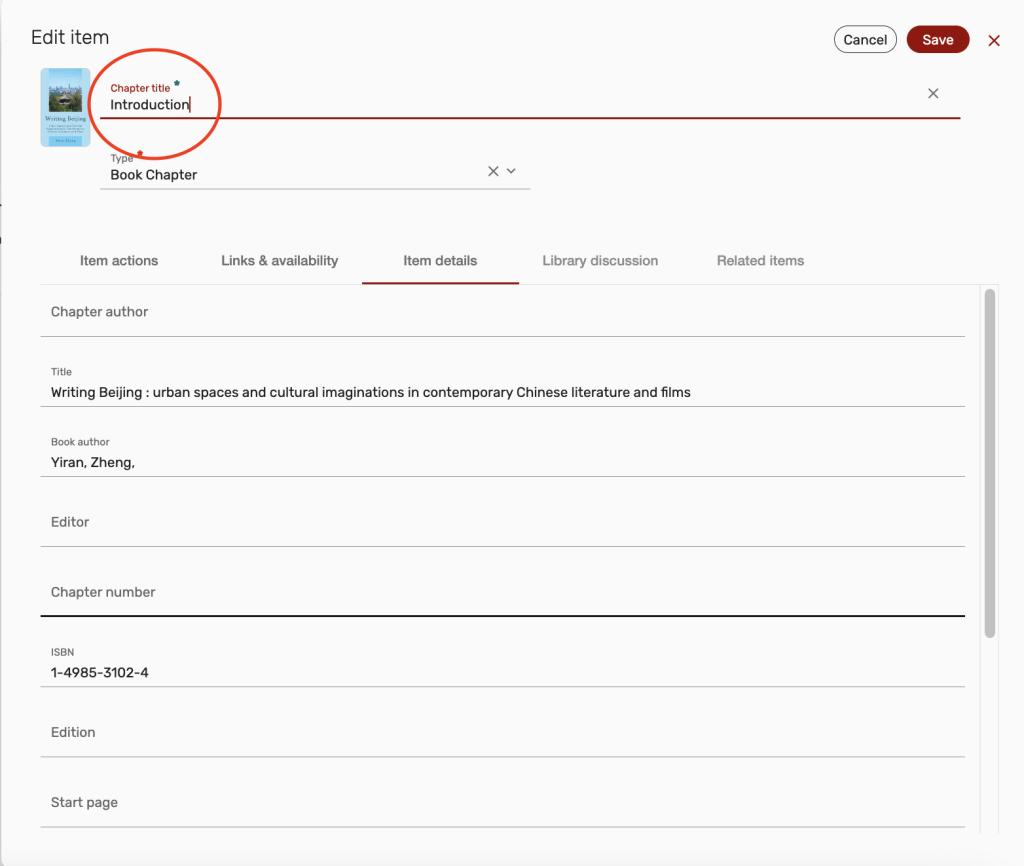
Task: Click the Chapter number field
Action: [500, 593]
